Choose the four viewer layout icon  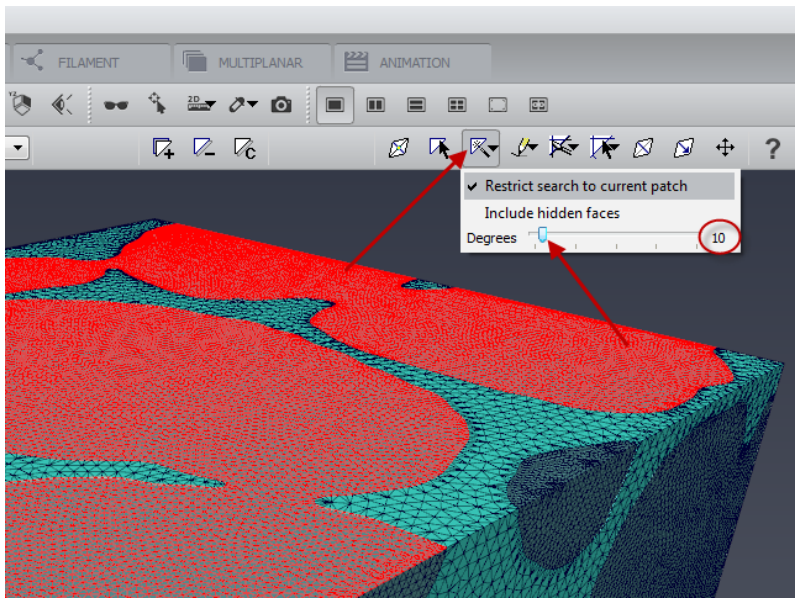click(x=457, y=105)
